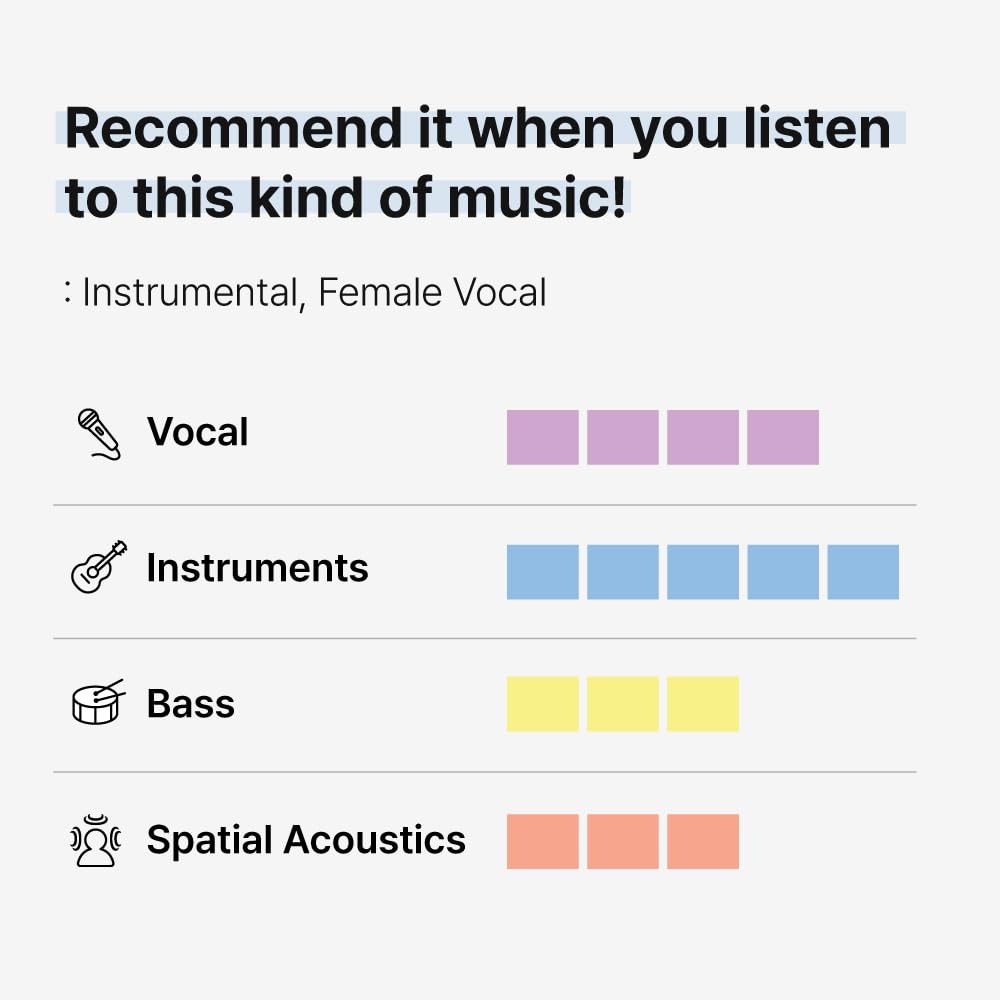Click the first purple Vocal rating block

(542, 437)
